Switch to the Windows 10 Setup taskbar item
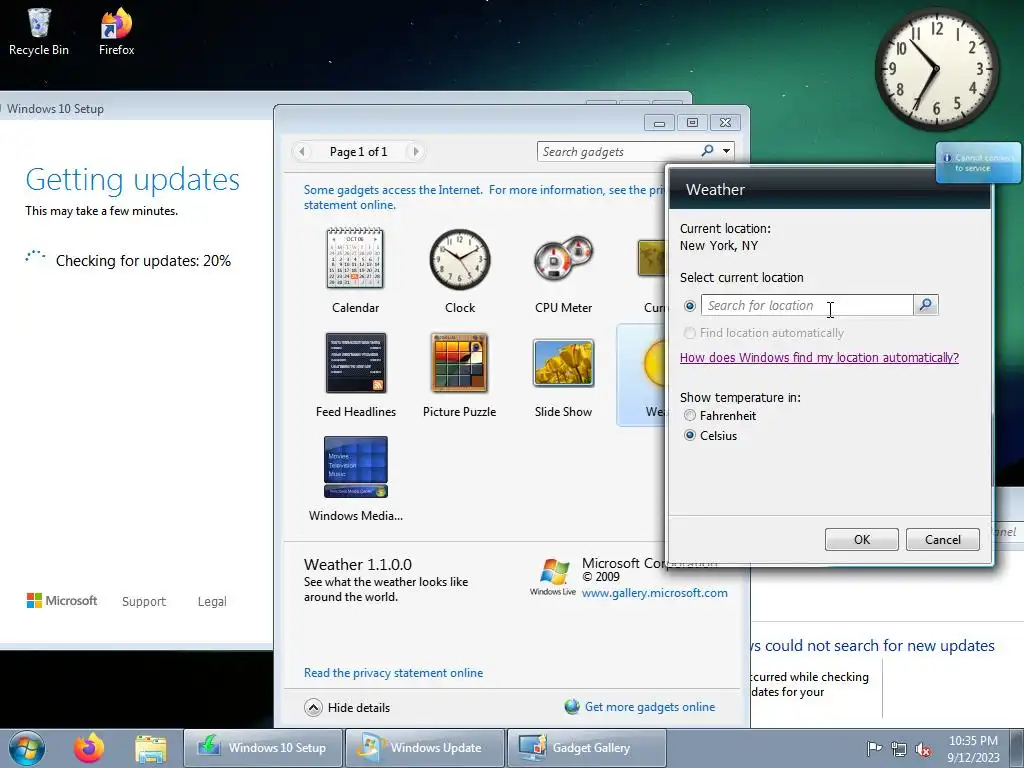The image size is (1024, 768). pyautogui.click(x=263, y=748)
